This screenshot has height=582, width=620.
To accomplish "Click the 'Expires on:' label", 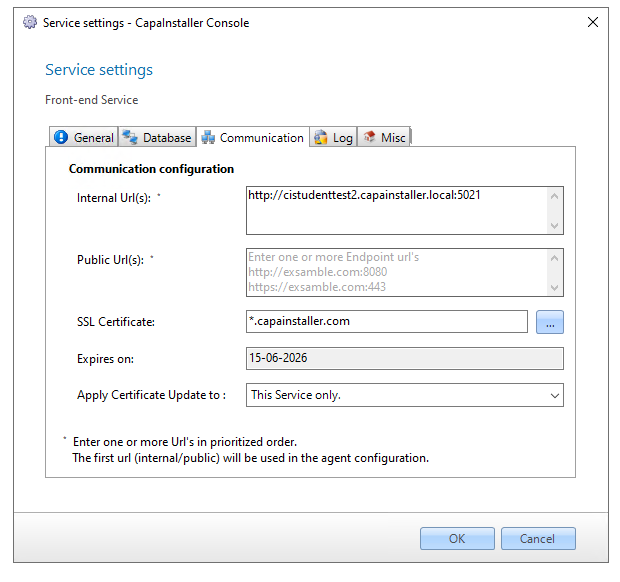I will 105,359.
